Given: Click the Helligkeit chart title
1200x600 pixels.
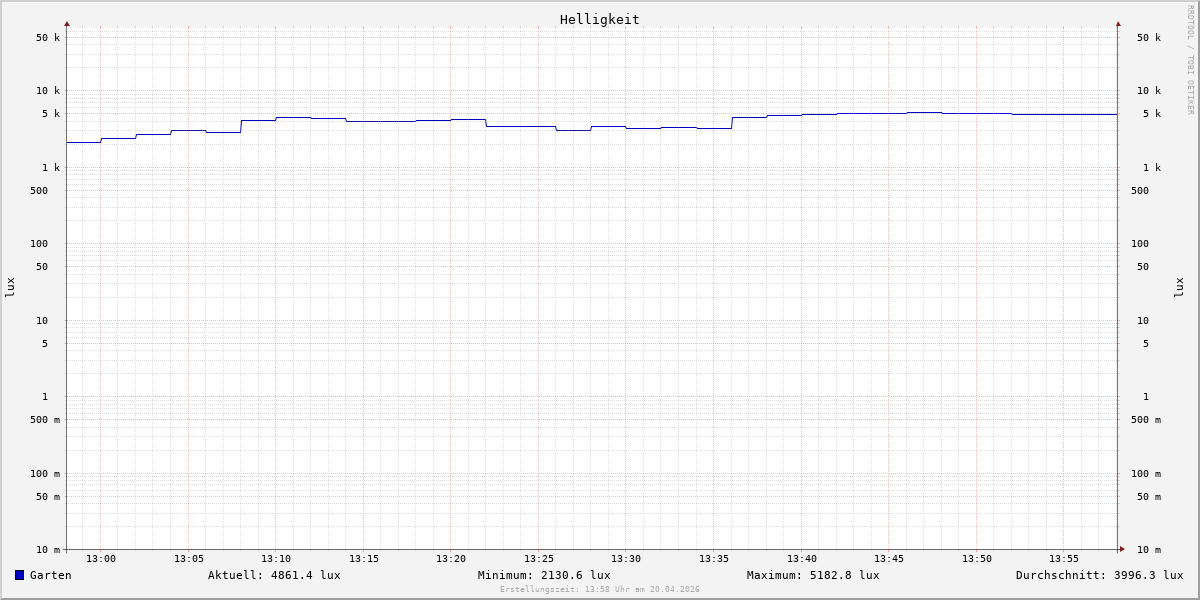Looking at the screenshot, I should point(599,19).
